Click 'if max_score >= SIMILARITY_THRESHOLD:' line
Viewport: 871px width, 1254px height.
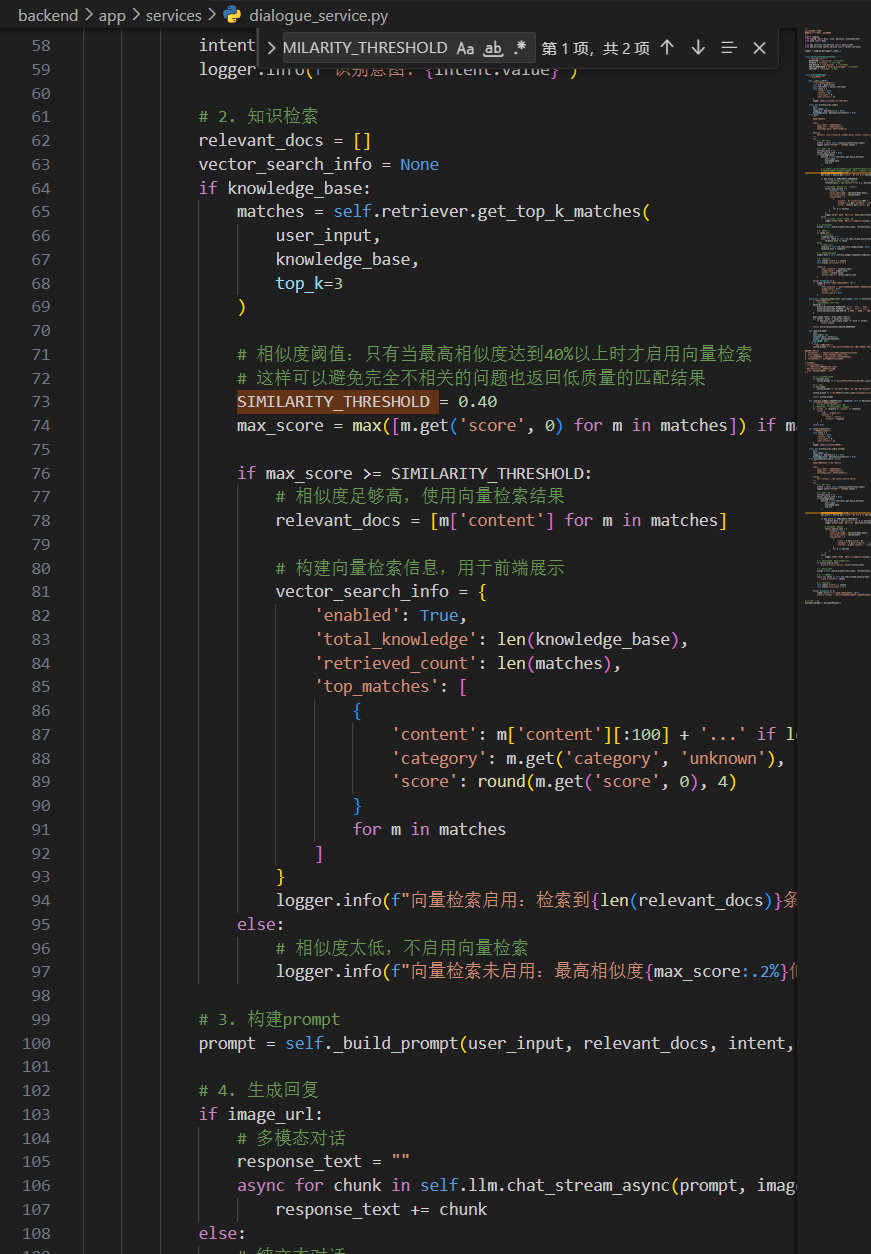415,473
